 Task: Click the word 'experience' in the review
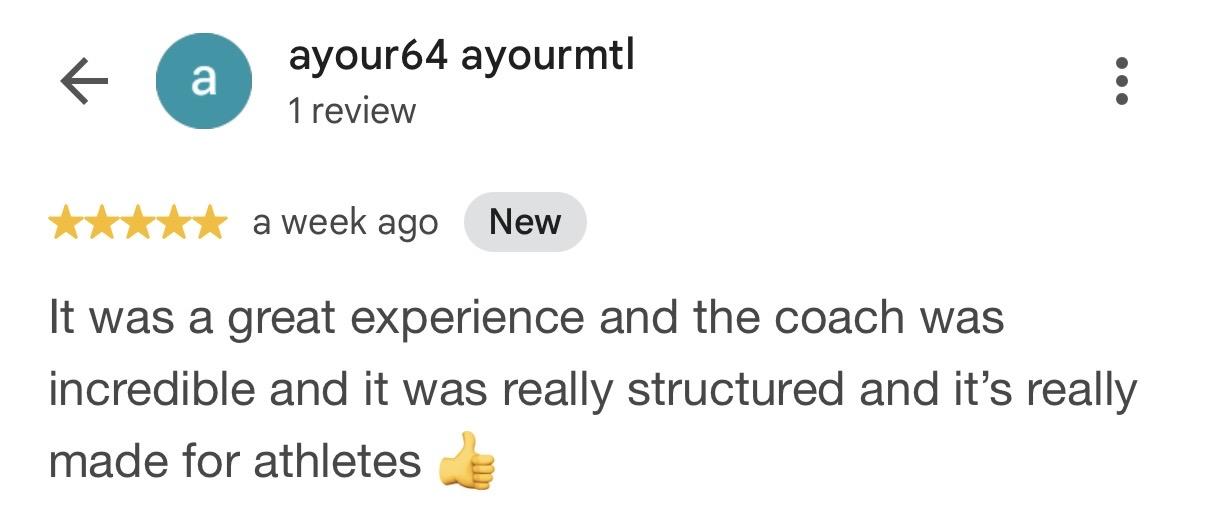(469, 320)
